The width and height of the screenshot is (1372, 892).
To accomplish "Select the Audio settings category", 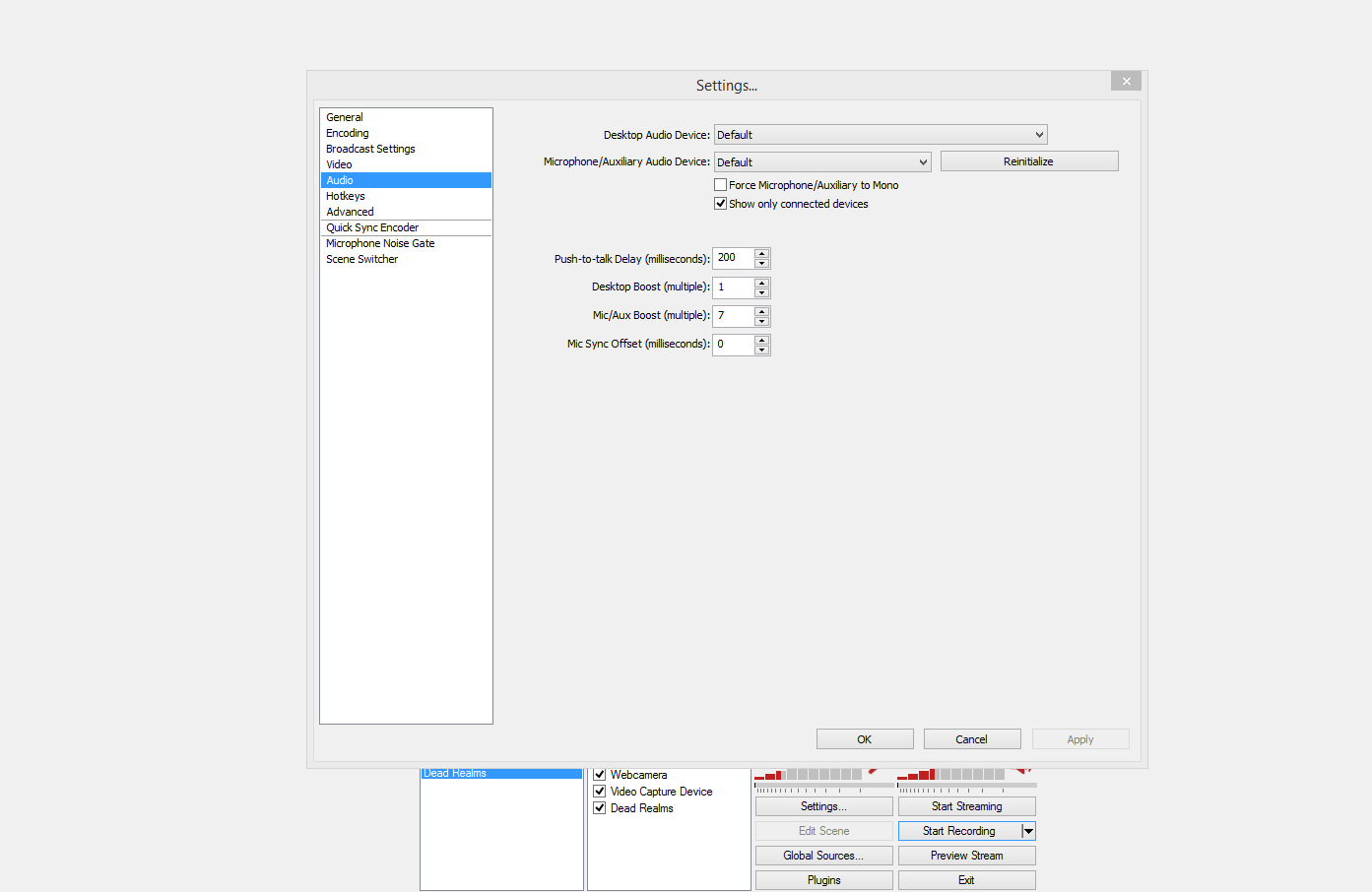I will 406,180.
